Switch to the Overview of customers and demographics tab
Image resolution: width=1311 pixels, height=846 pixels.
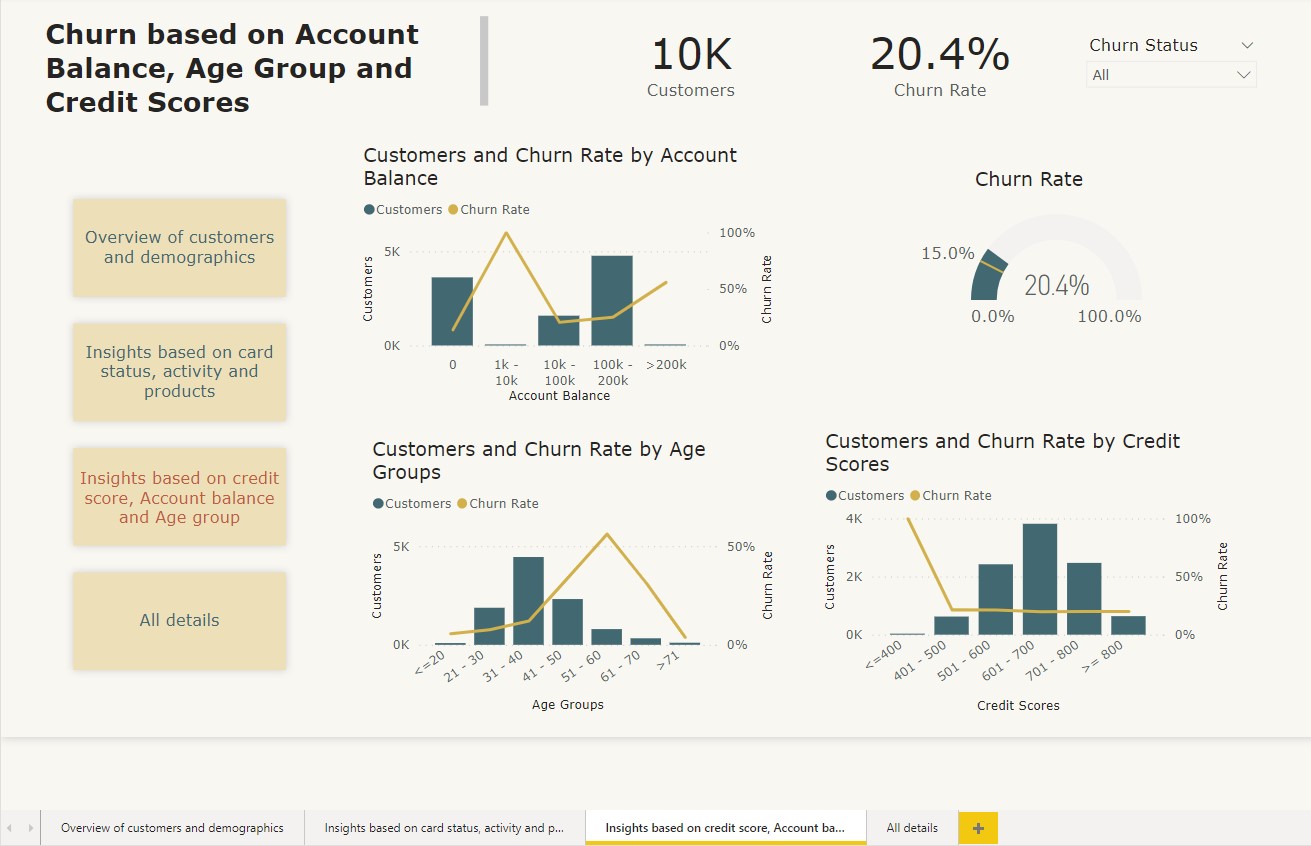tap(171, 827)
